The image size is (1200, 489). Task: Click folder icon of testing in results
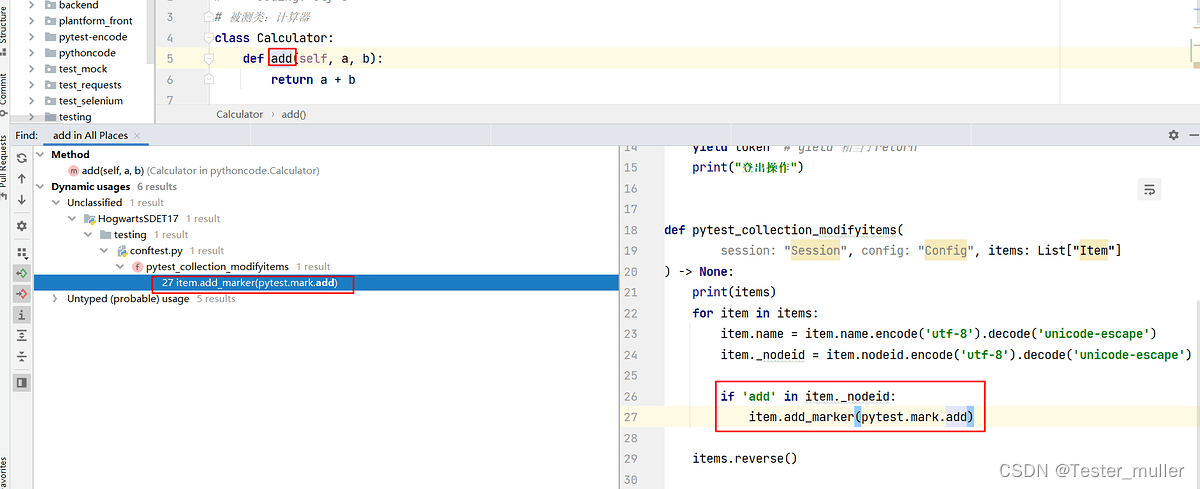click(x=106, y=234)
